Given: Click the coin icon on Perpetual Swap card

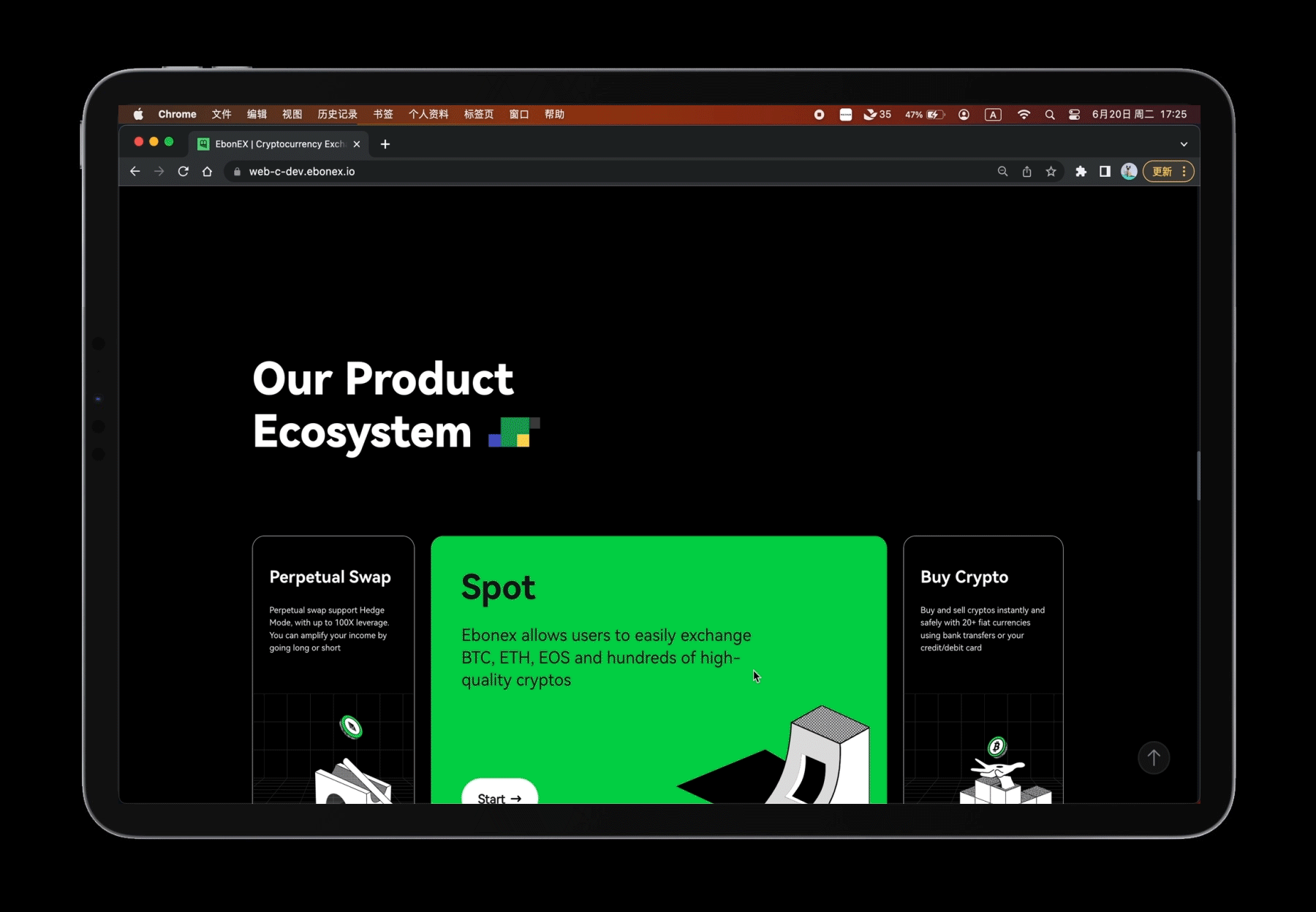Looking at the screenshot, I should point(351,726).
